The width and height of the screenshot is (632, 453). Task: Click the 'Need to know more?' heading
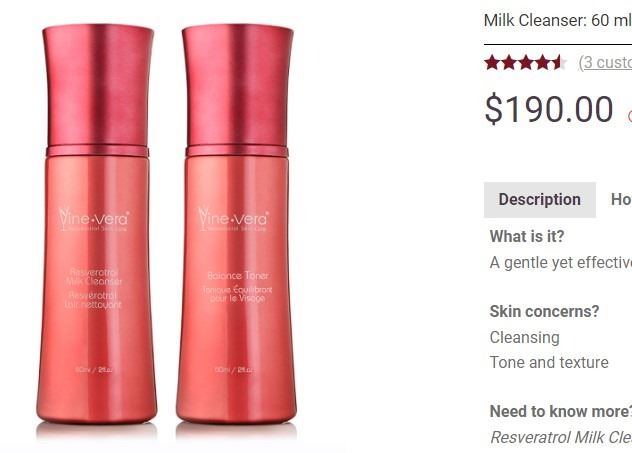point(561,411)
